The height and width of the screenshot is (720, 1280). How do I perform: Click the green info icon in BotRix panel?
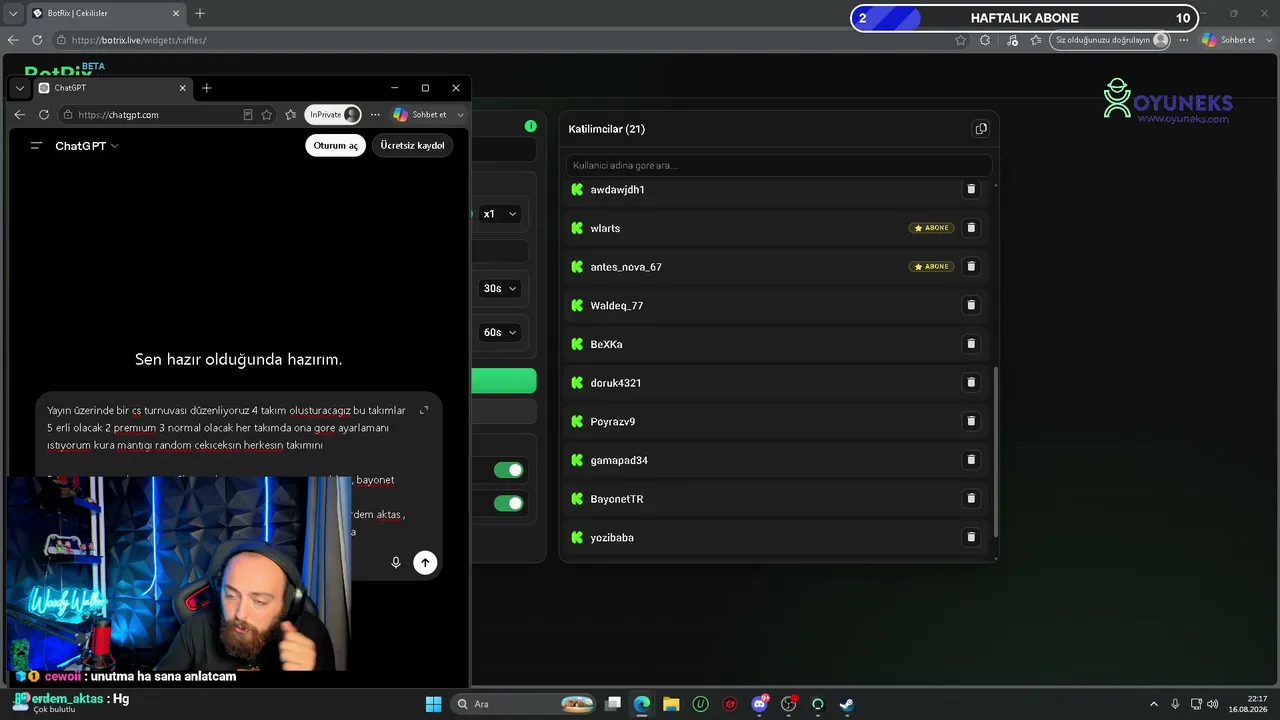coord(531,126)
